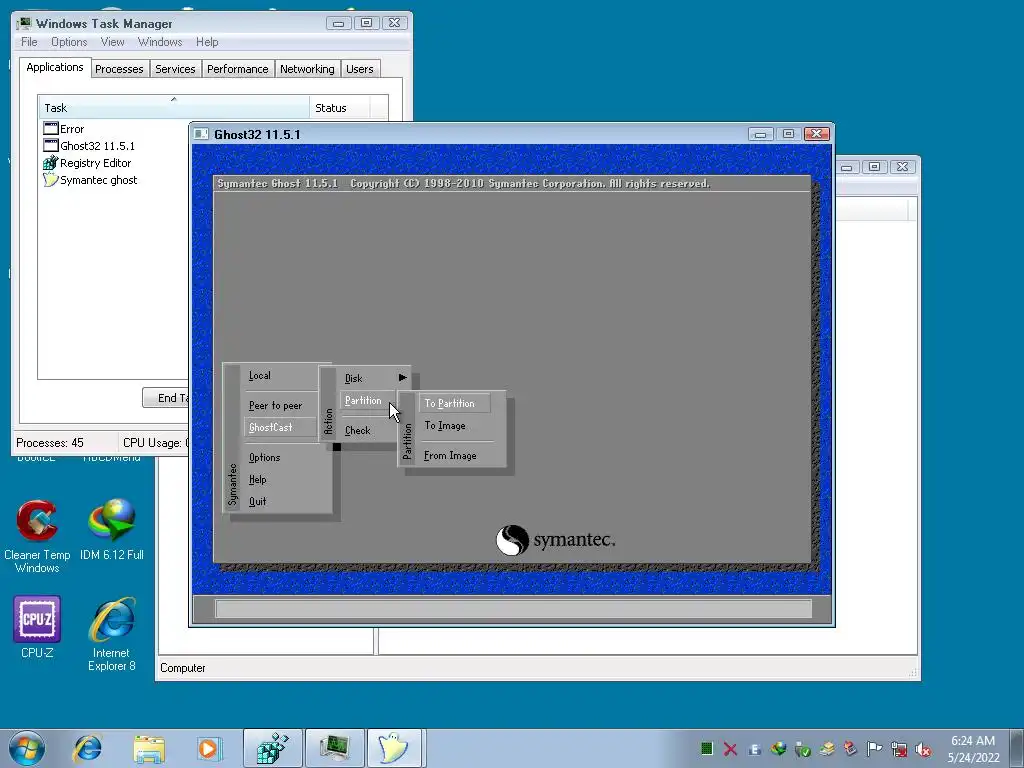The height and width of the screenshot is (768, 1024).
Task: Select the Applications tab
Action: click(x=55, y=67)
